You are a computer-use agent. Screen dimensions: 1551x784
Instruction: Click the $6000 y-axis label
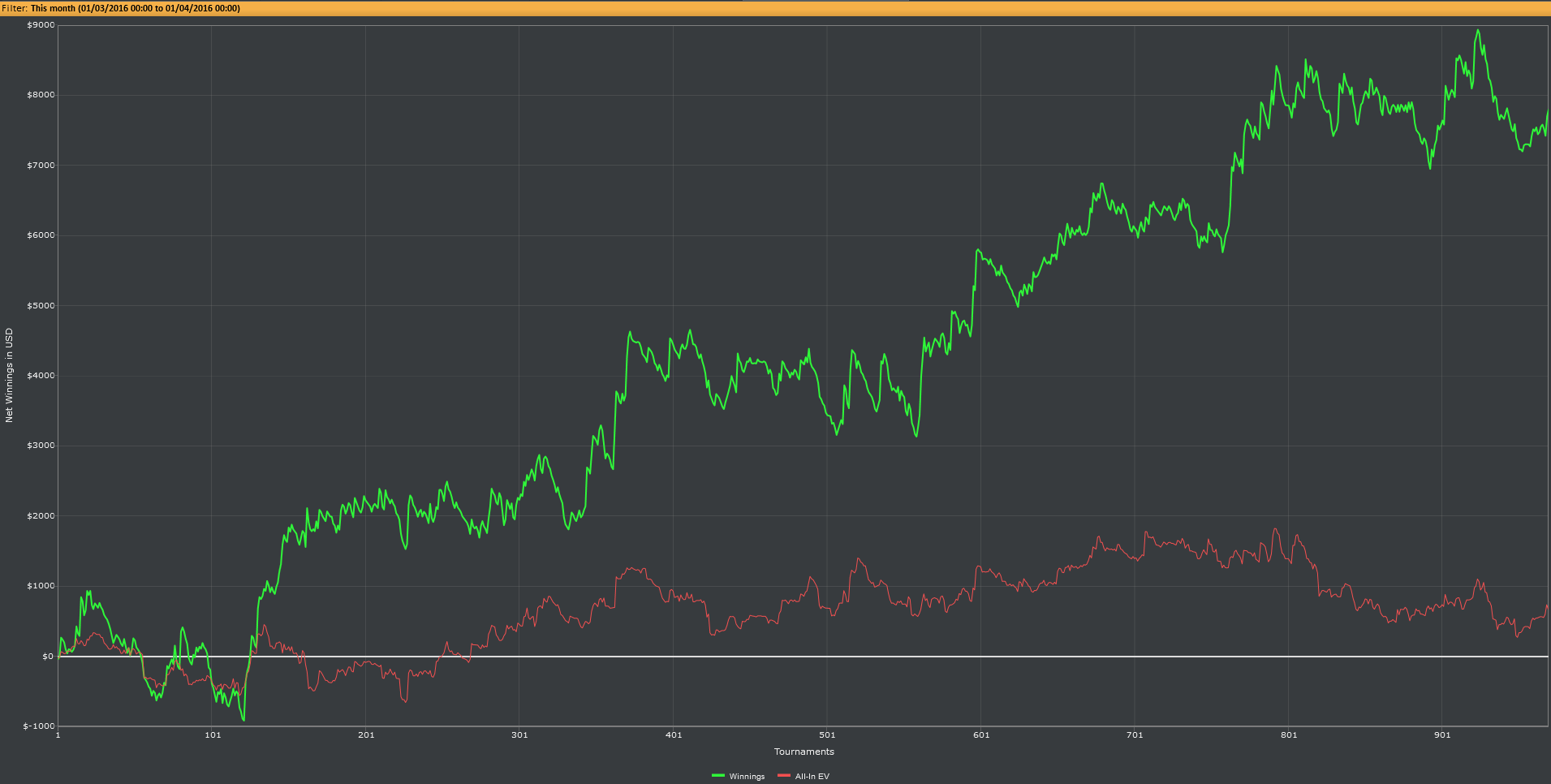coord(41,235)
